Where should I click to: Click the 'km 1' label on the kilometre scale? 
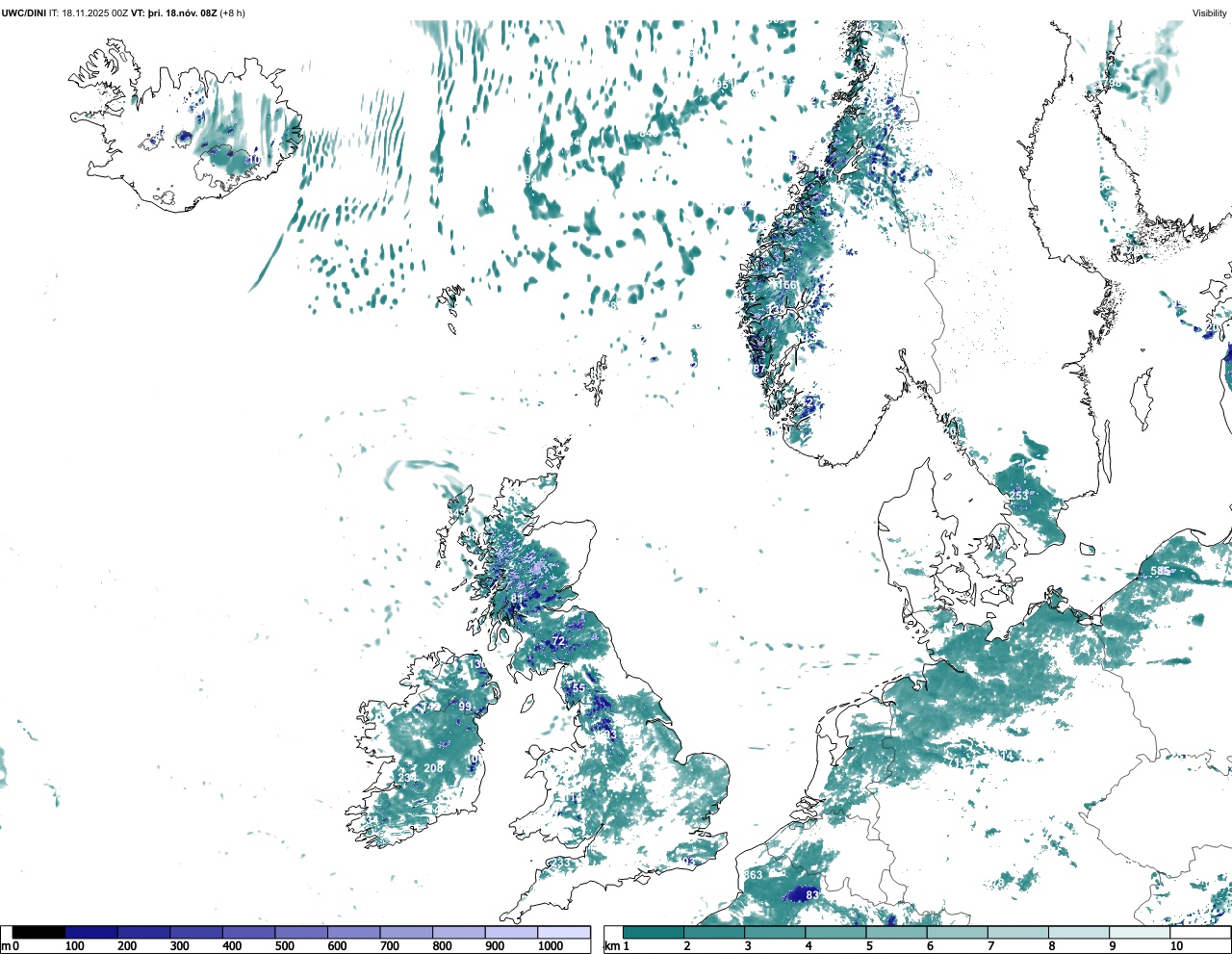(x=617, y=946)
